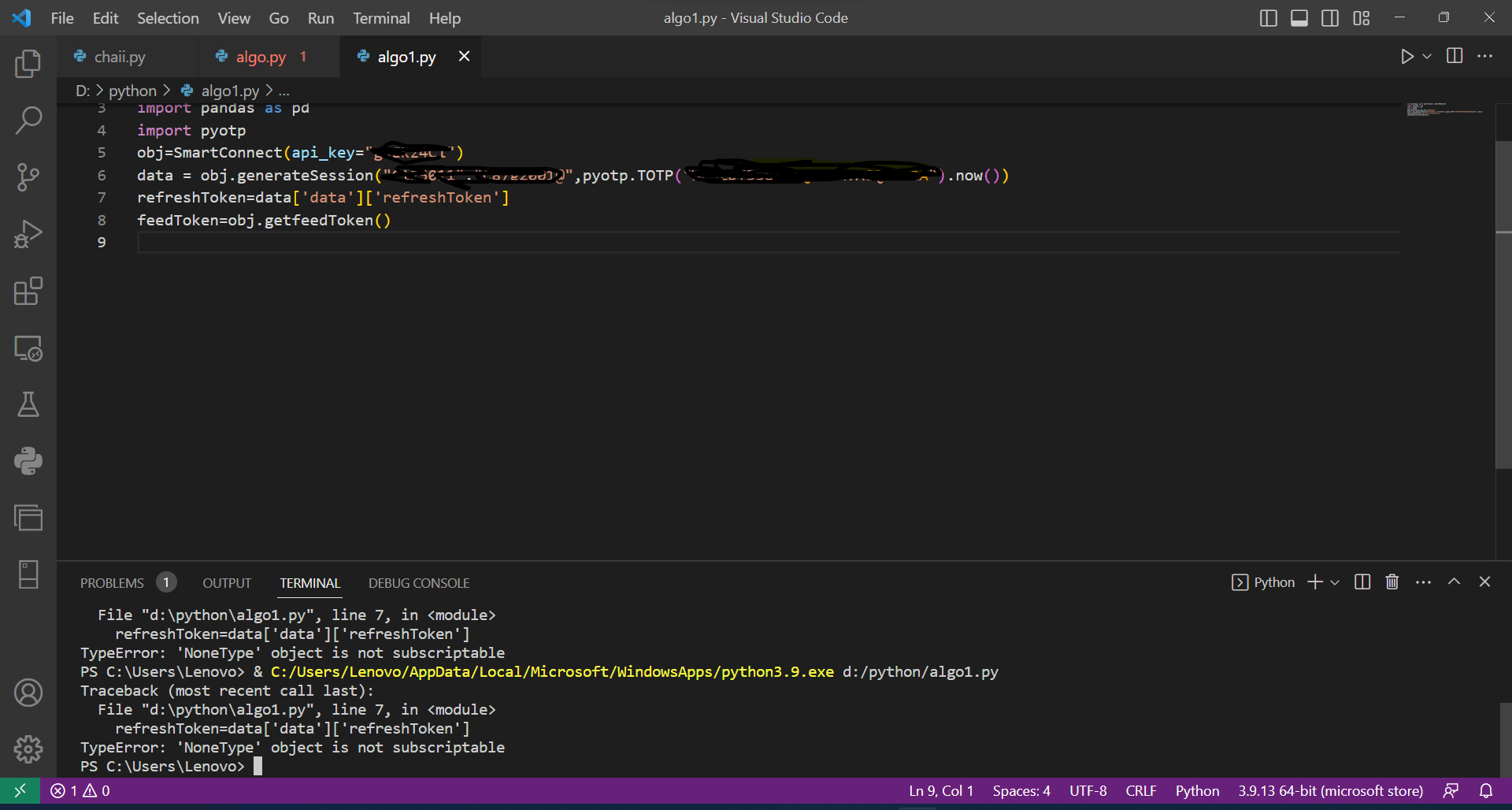Open the Explorer view in activity bar

click(x=28, y=63)
